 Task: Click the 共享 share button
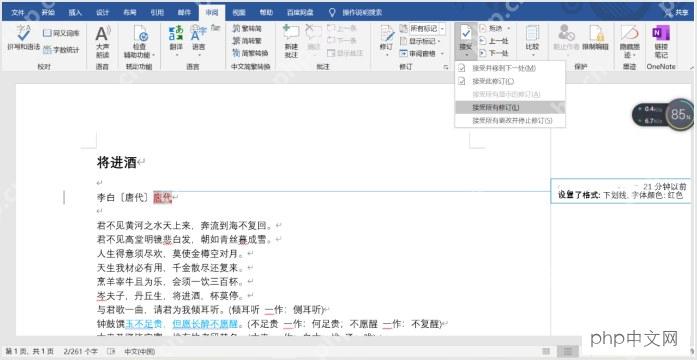677,12
